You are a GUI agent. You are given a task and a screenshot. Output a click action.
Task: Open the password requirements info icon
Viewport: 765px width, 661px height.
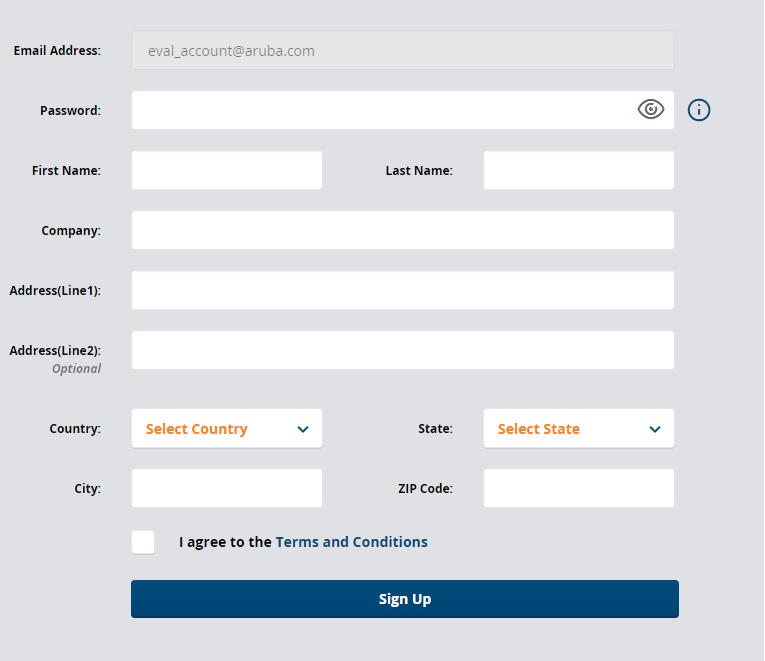699,110
